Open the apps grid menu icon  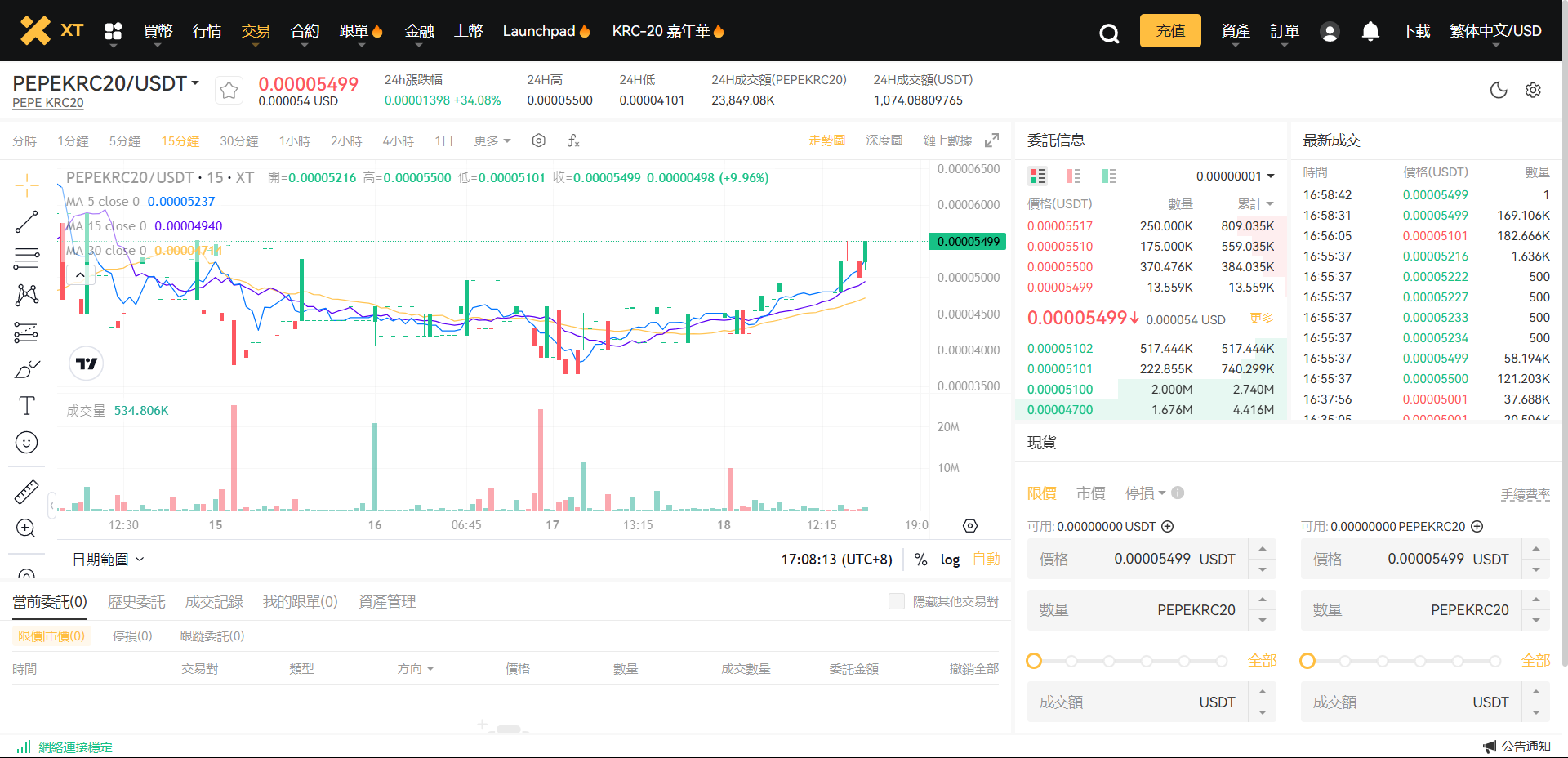[114, 31]
